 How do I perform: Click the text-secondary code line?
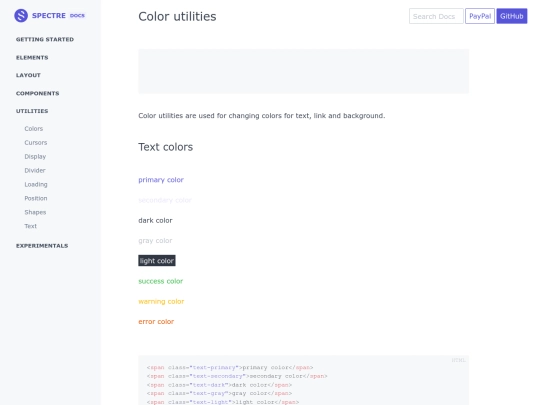(x=237, y=376)
